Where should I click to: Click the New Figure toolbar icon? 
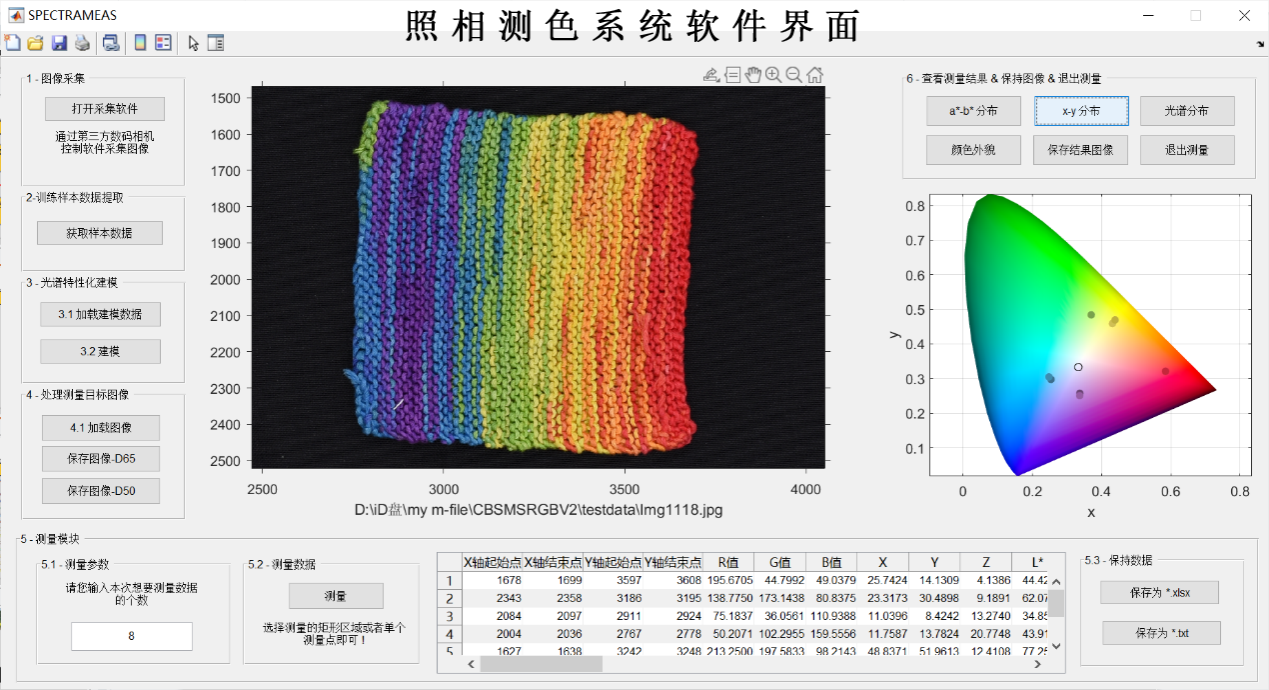13,43
